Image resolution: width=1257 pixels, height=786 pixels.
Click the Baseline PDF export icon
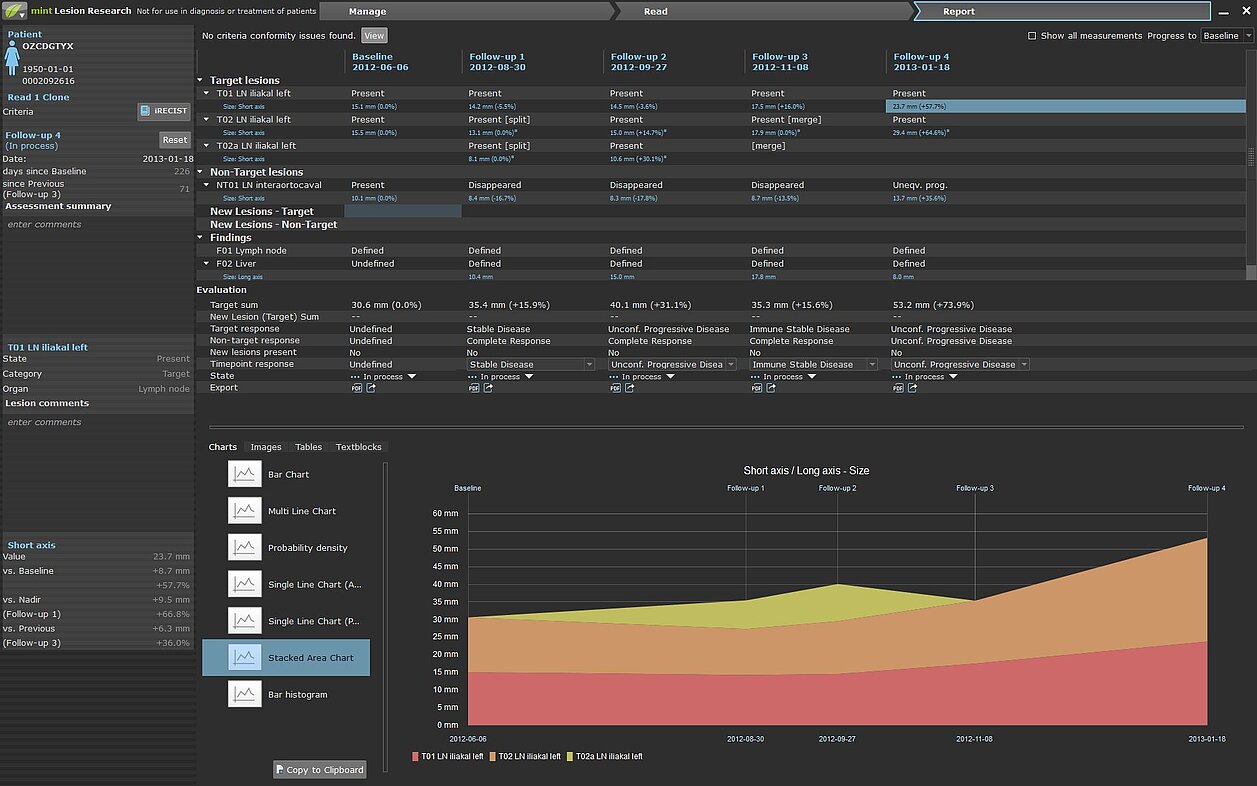click(355, 388)
